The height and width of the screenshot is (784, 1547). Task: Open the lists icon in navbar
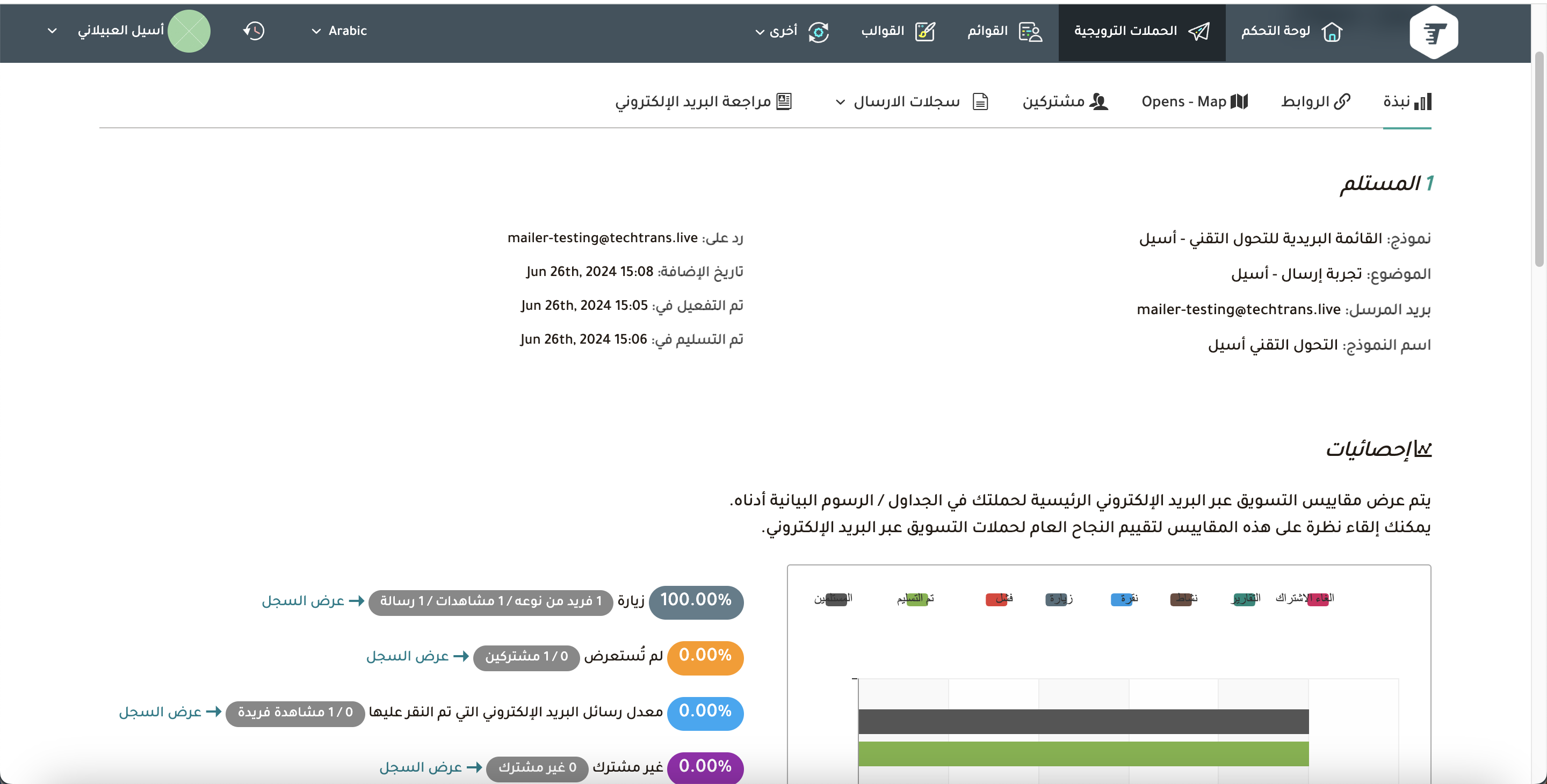click(1031, 31)
